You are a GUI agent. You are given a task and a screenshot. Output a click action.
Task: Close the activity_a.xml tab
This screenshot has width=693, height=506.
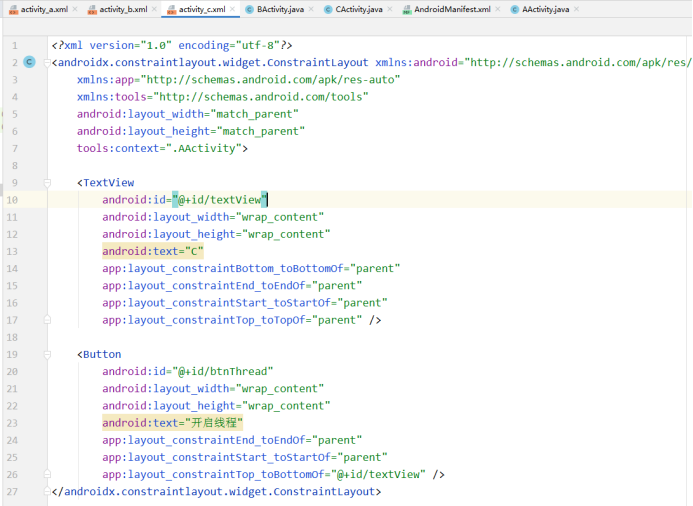pyautogui.click(x=75, y=9)
